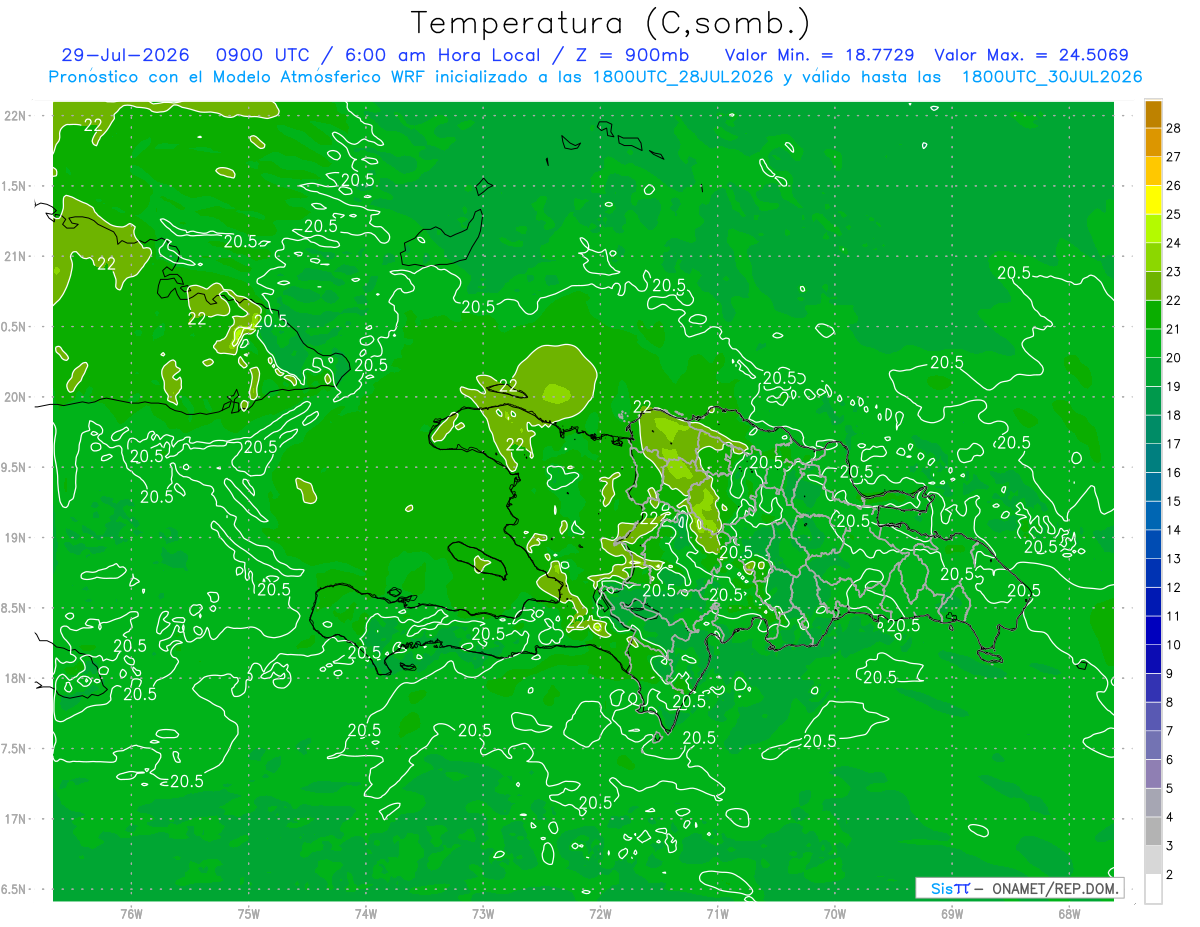Click the green swatch between 20 and 21

(x=1153, y=343)
